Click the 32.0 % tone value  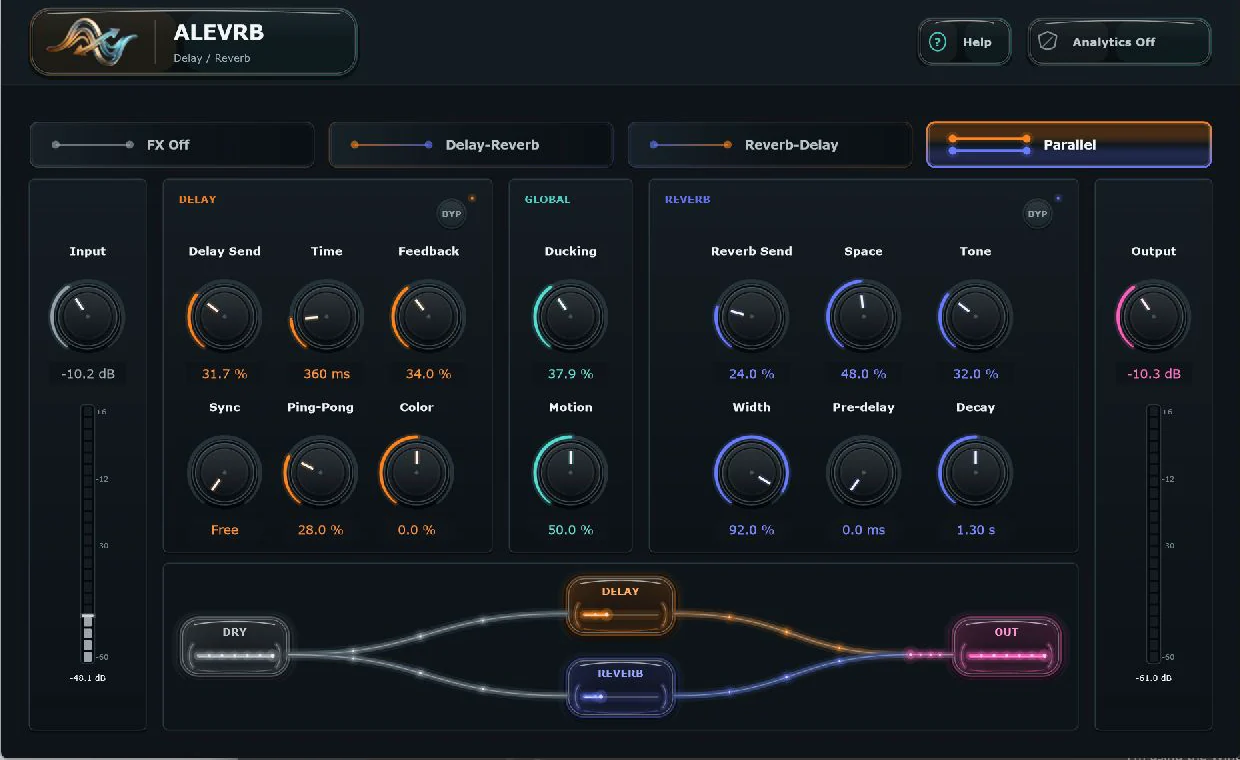click(975, 374)
